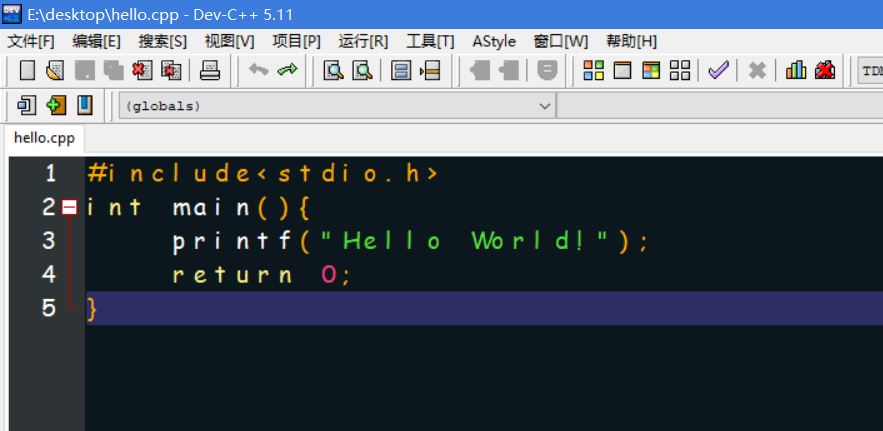Click the Dev-C++ title bar icon
The height and width of the screenshot is (431, 883).
(12, 13)
